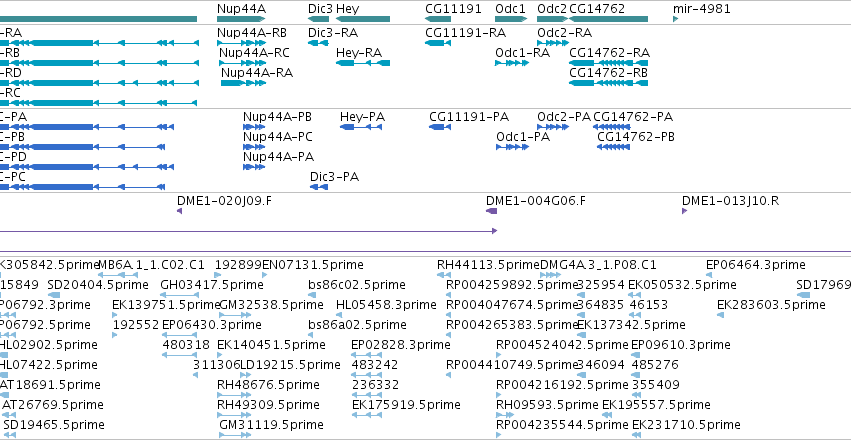Click the Dic3-RA transcript
Image resolution: width=851 pixels, height=440 pixels.
318,43
